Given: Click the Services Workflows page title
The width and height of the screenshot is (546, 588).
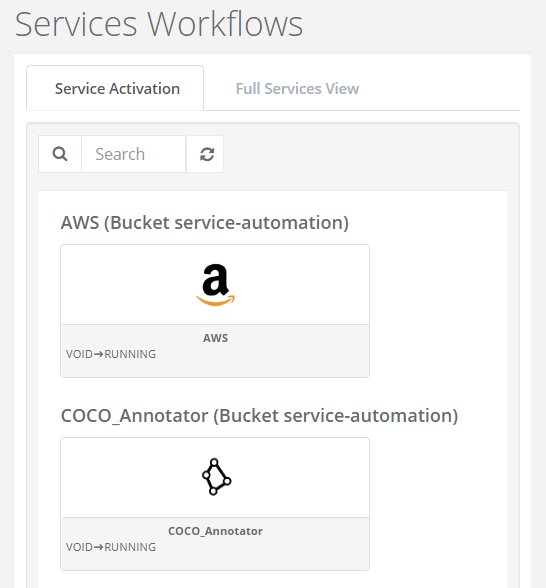Looking at the screenshot, I should coord(159,24).
